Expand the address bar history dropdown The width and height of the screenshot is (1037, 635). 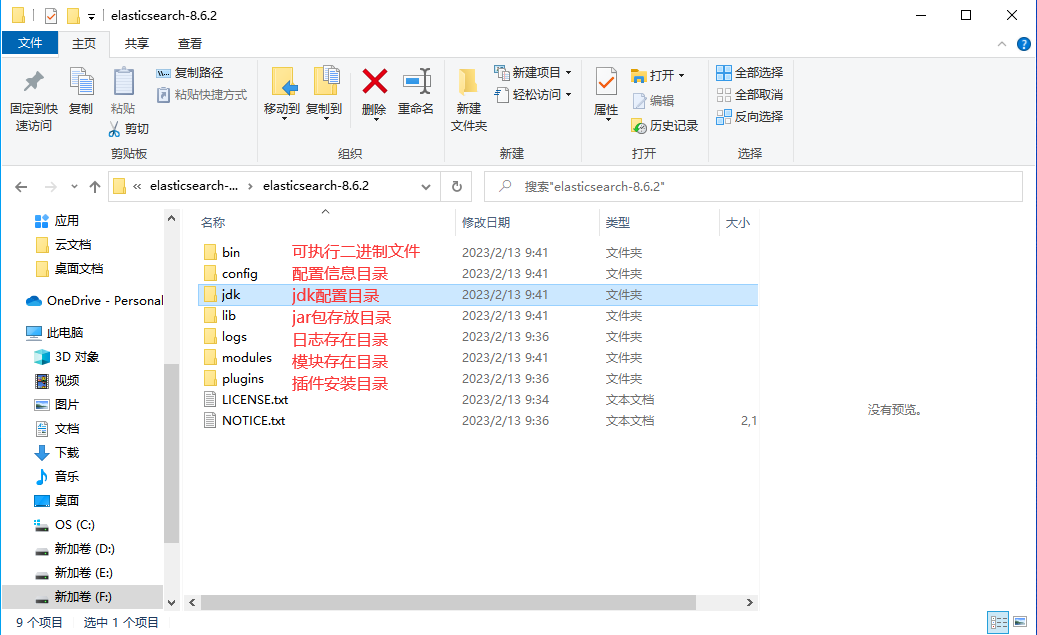coord(426,187)
